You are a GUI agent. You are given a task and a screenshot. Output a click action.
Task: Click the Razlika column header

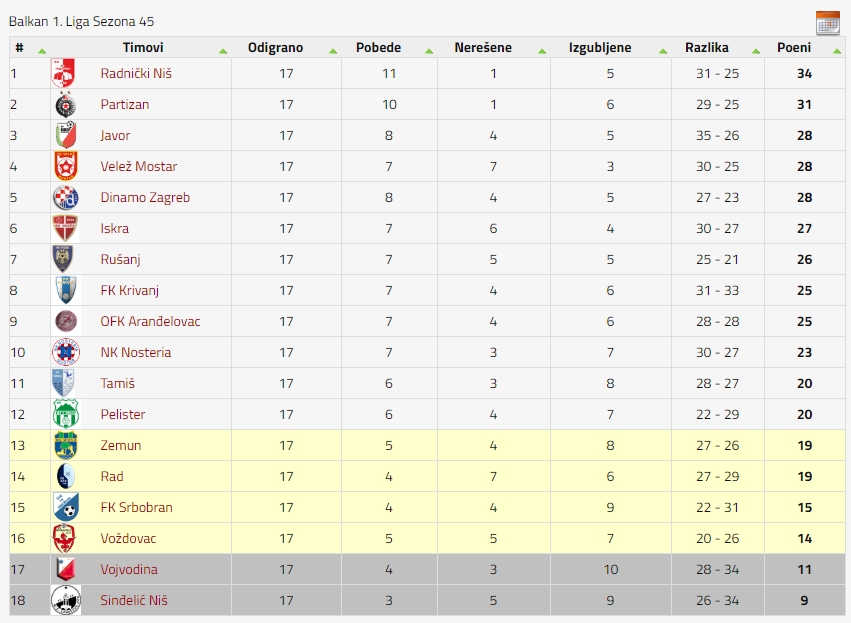[x=706, y=48]
